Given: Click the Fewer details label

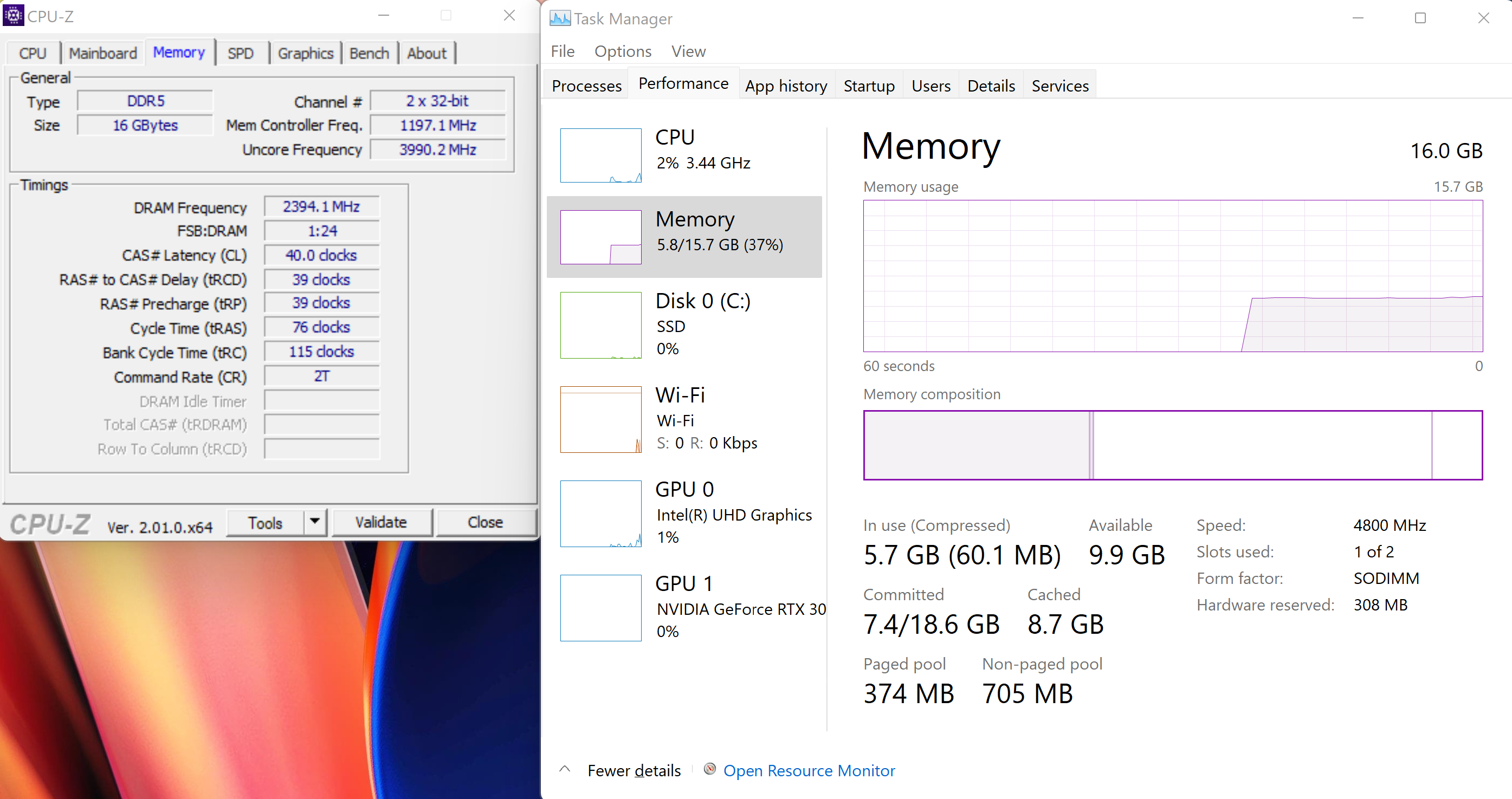Looking at the screenshot, I should (x=634, y=770).
